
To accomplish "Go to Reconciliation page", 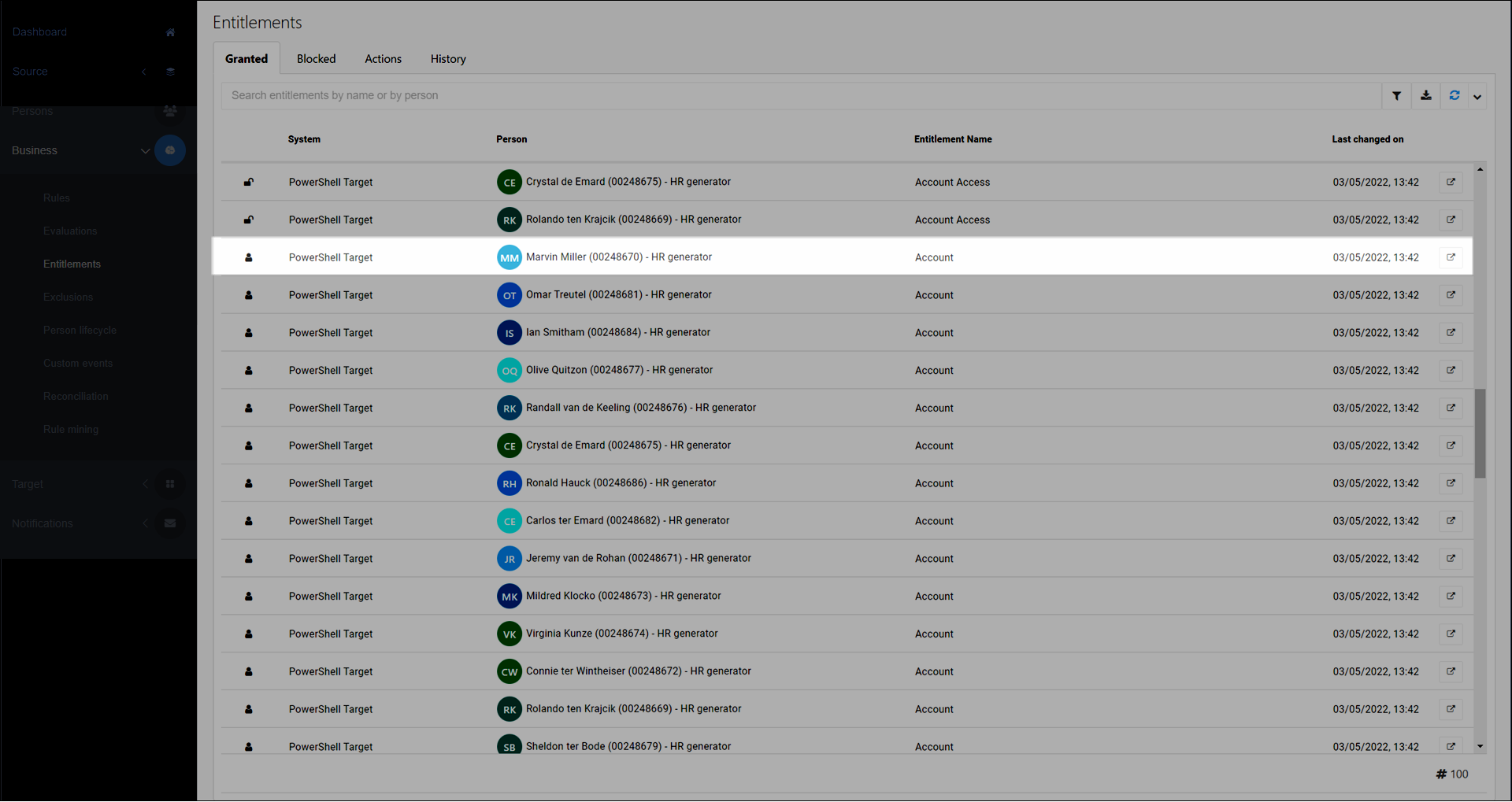I will click(76, 397).
